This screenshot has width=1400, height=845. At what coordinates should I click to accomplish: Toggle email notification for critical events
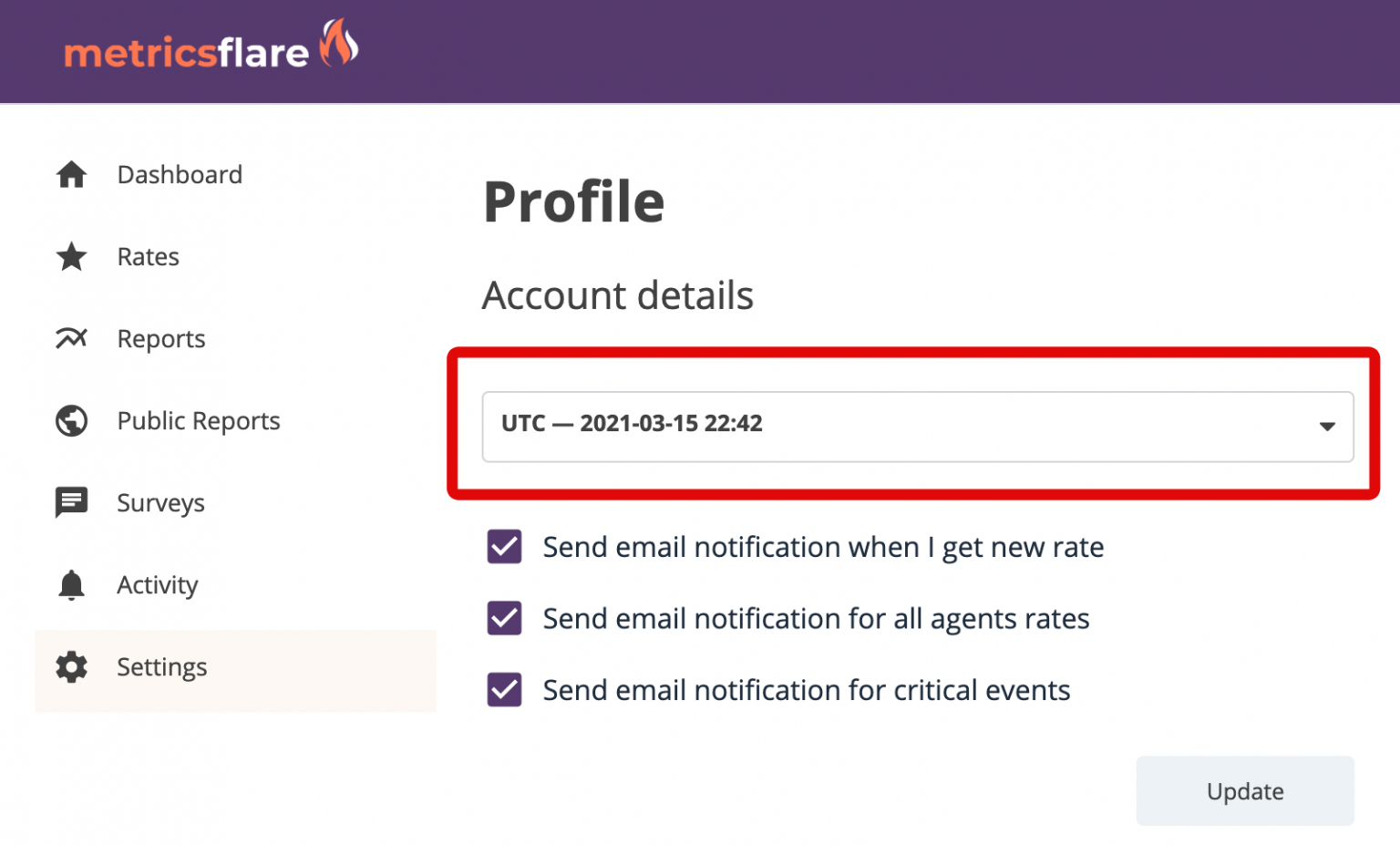(x=504, y=690)
